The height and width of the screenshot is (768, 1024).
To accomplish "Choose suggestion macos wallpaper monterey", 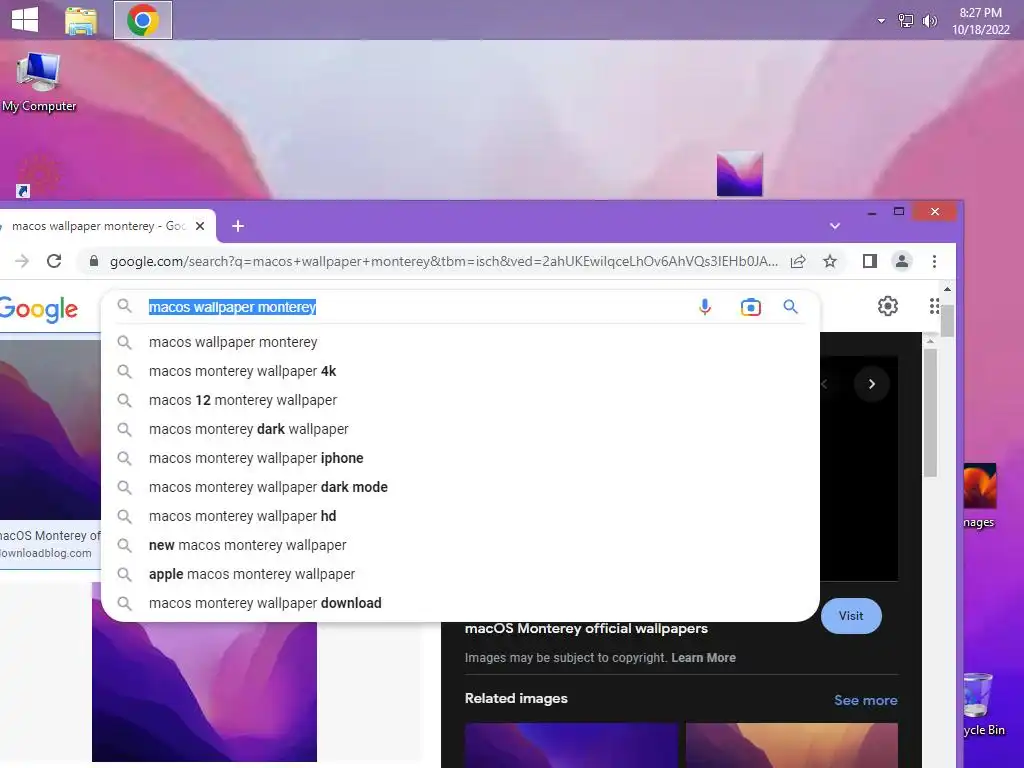I will click(460, 342).
